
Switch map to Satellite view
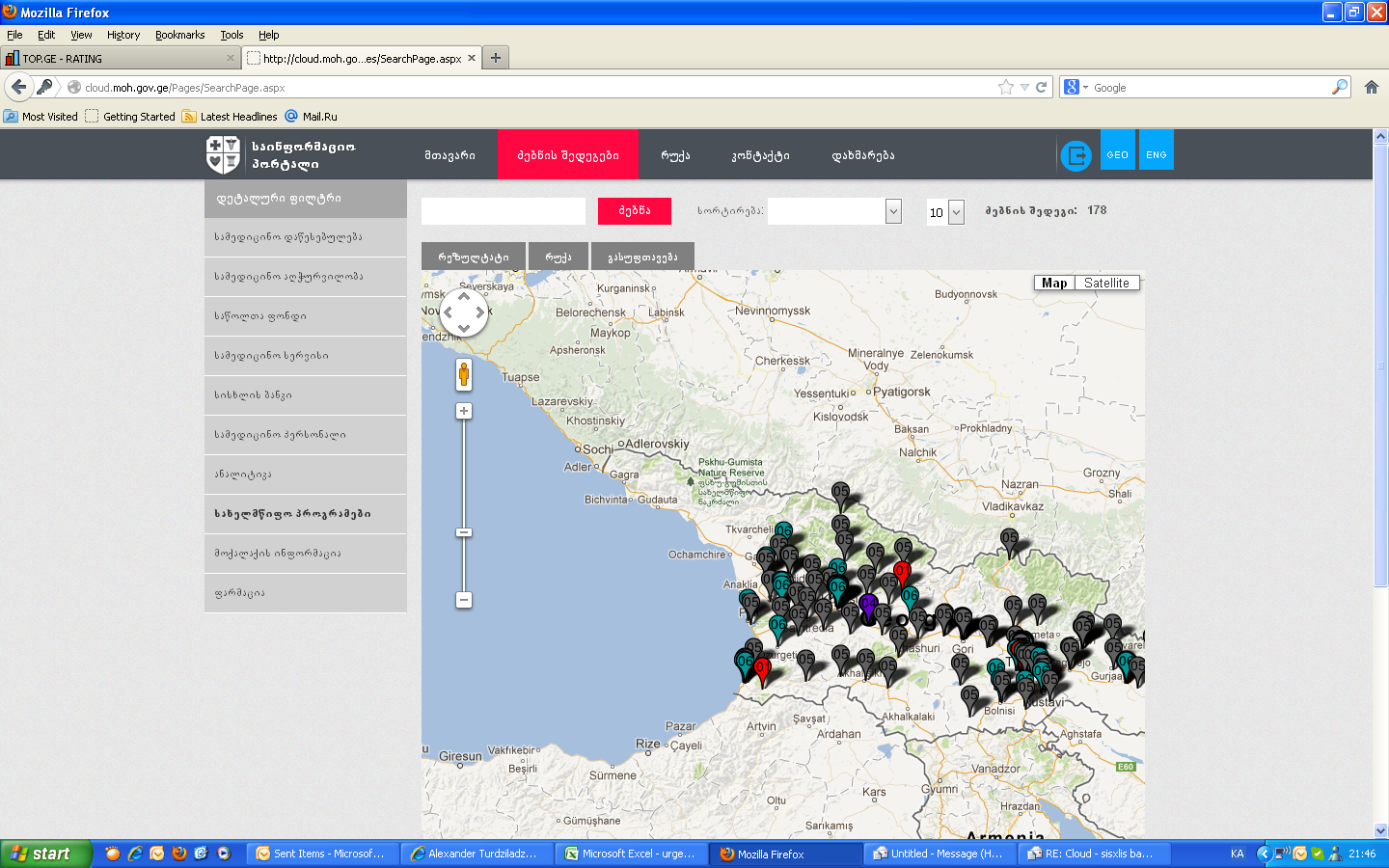[x=1106, y=283]
